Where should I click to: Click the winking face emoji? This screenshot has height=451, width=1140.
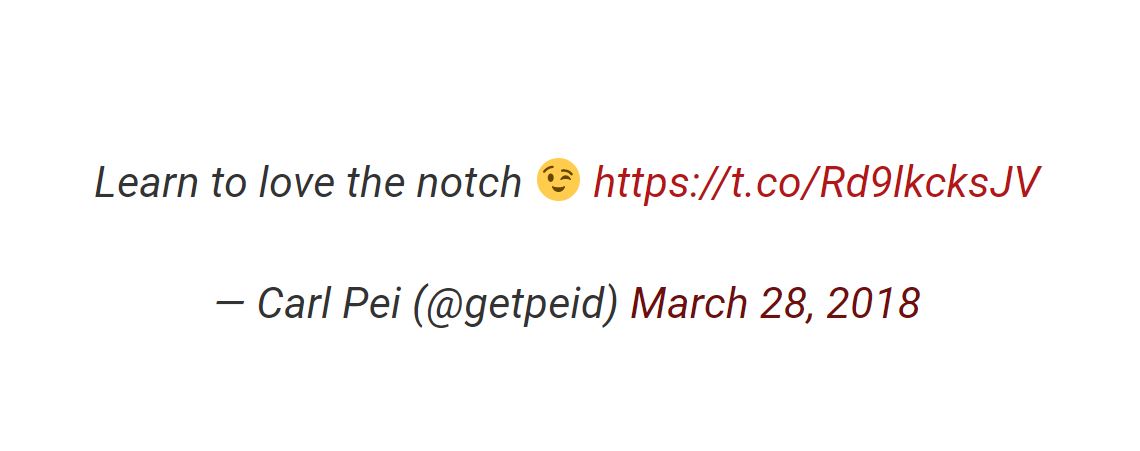557,181
